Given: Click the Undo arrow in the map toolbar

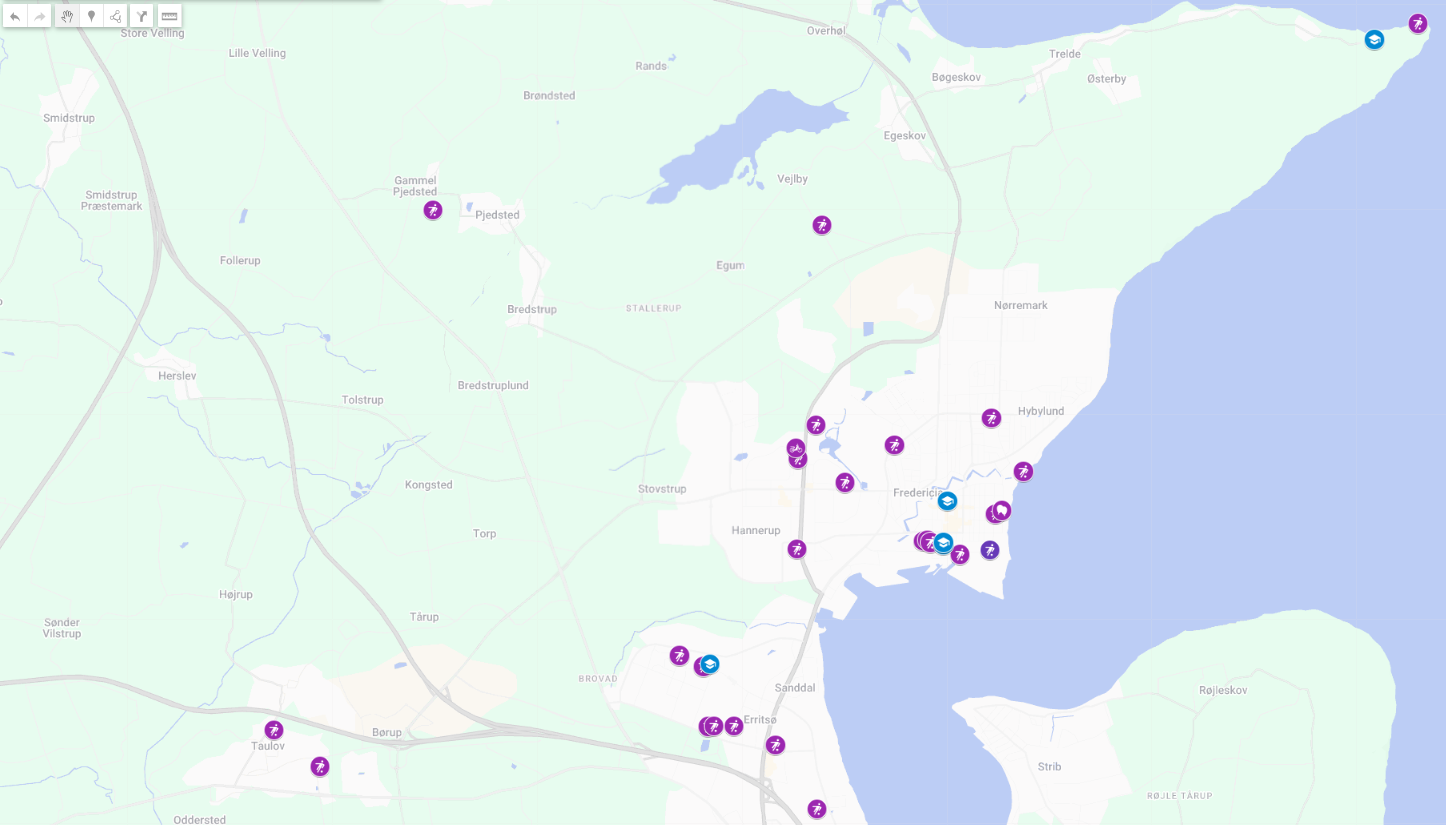Looking at the screenshot, I should tap(15, 16).
